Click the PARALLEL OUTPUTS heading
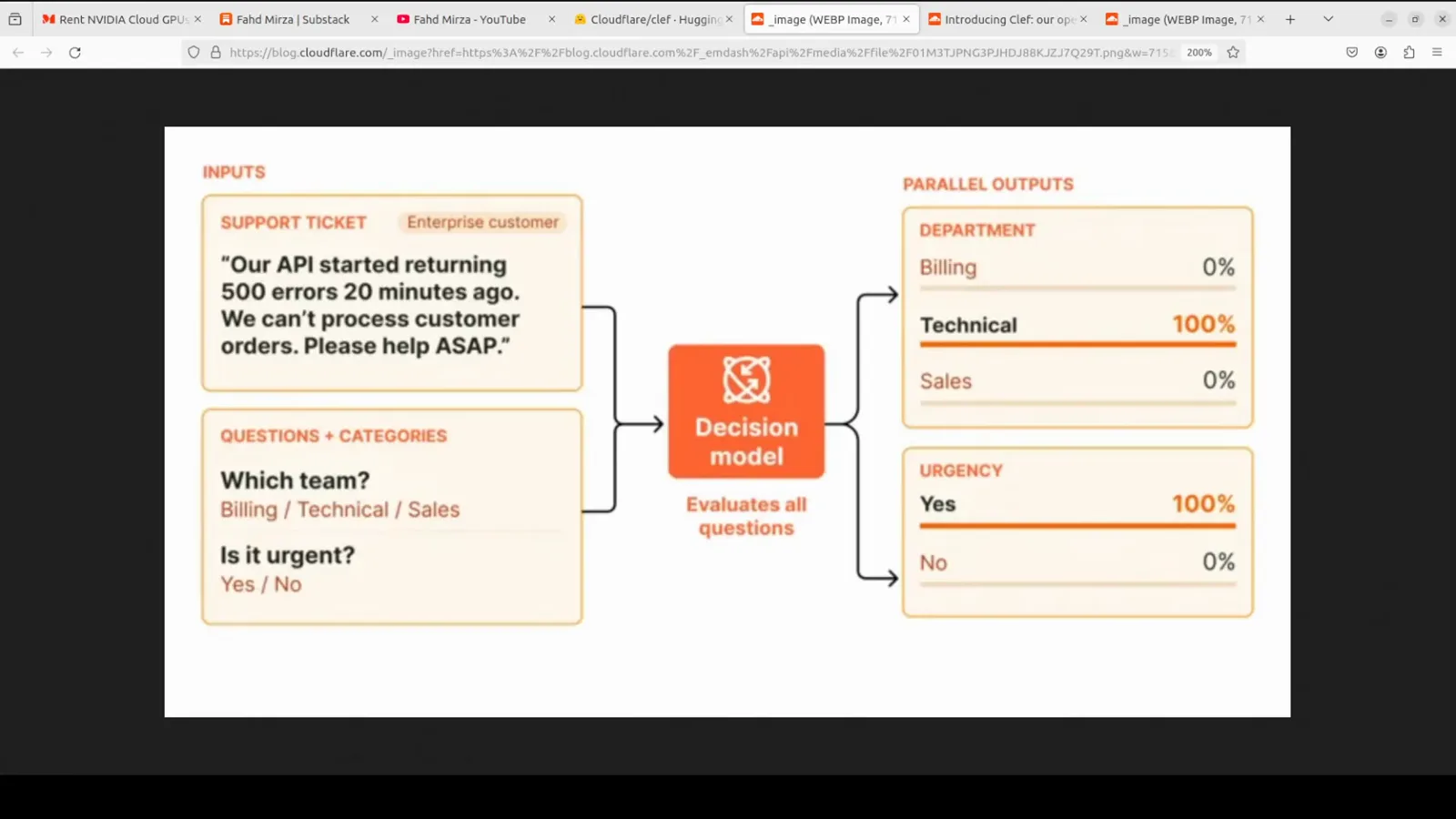The image size is (1456, 819). point(988,185)
